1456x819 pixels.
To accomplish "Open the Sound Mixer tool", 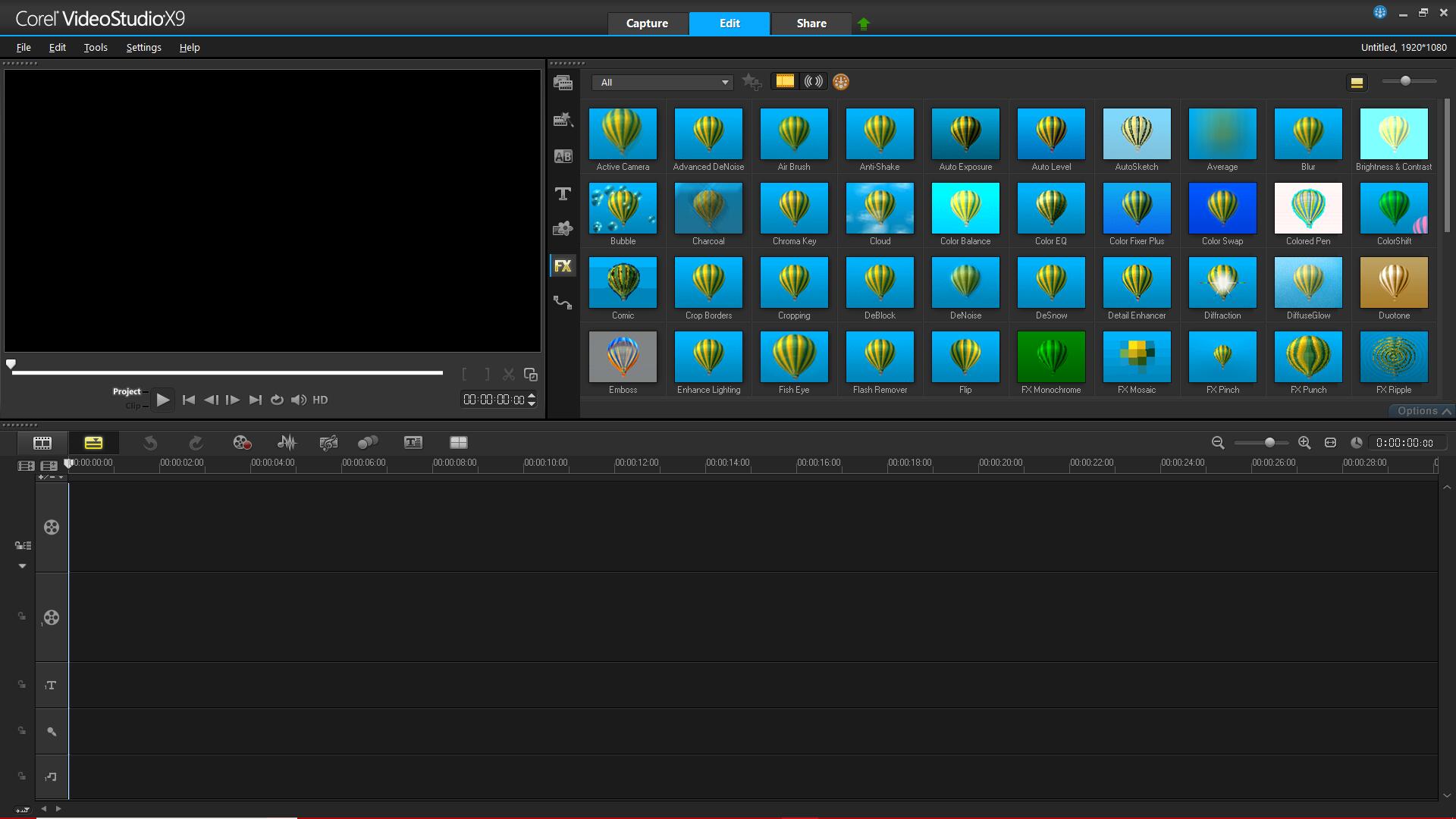I will (287, 442).
